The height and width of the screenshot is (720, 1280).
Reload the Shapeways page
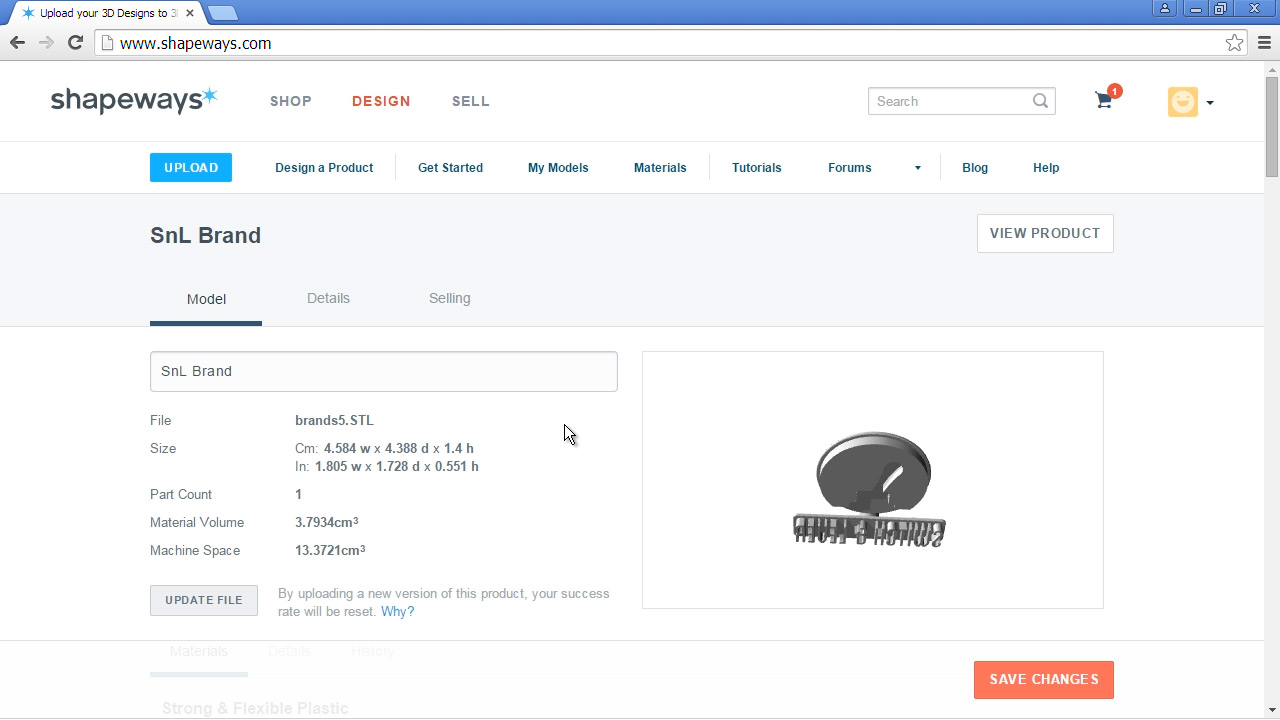75,43
